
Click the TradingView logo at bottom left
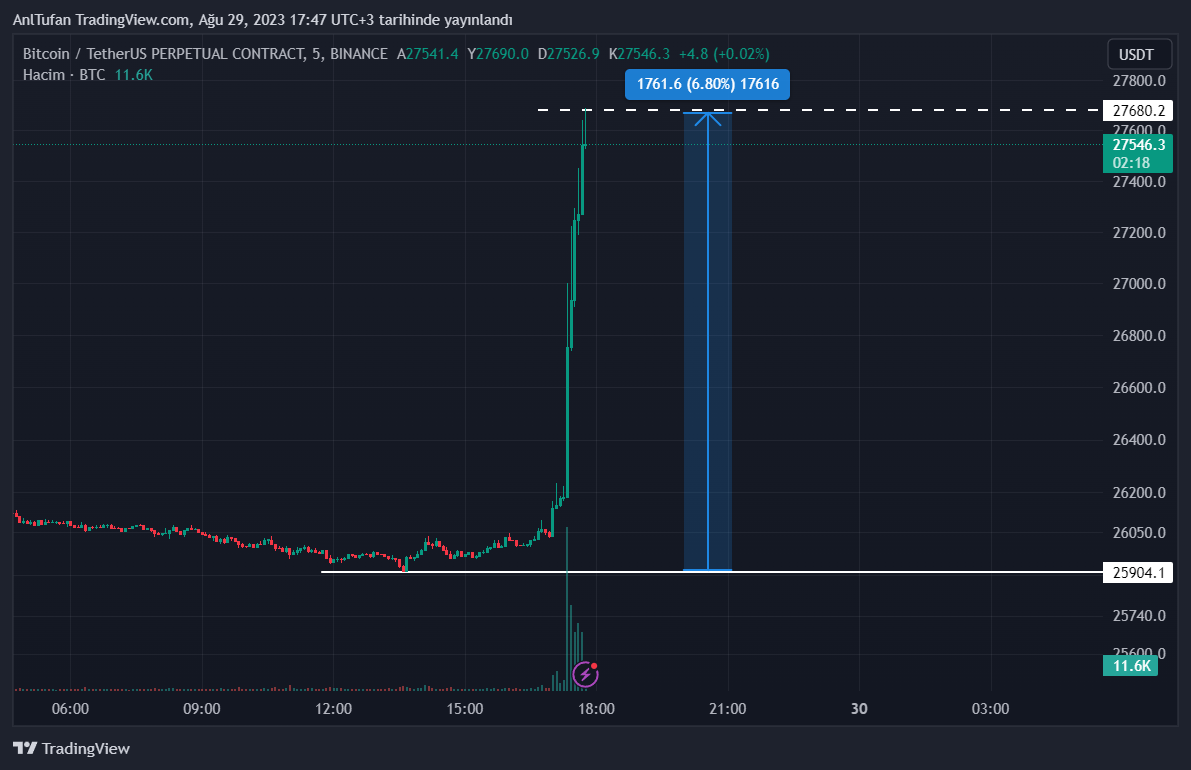[71, 748]
